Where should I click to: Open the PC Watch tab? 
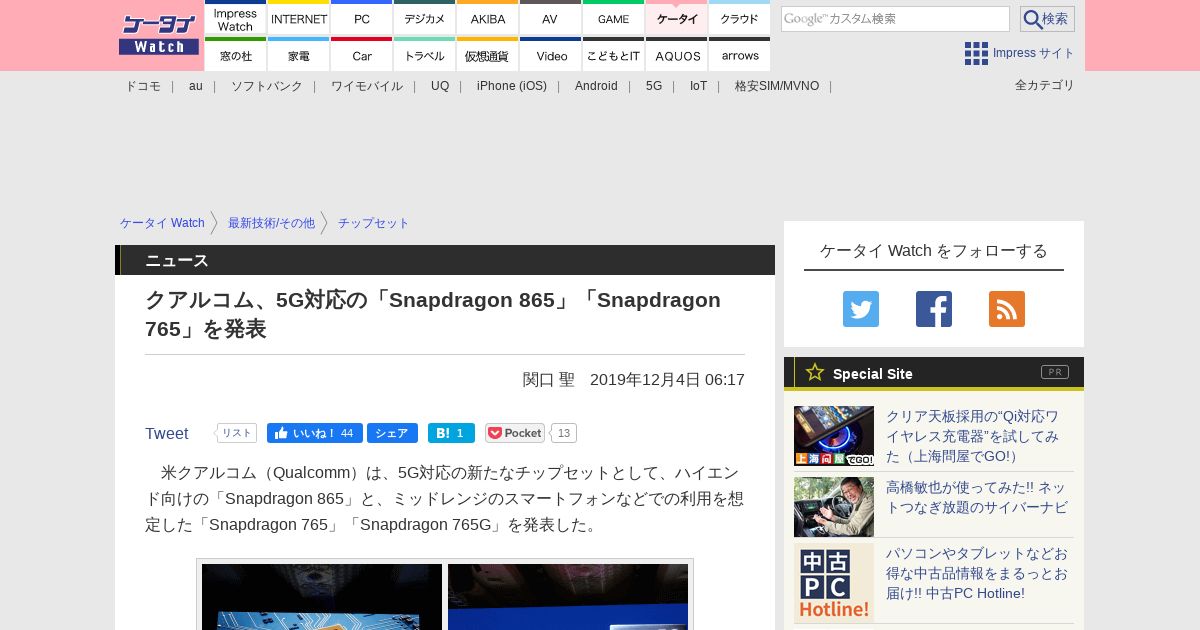coord(362,18)
